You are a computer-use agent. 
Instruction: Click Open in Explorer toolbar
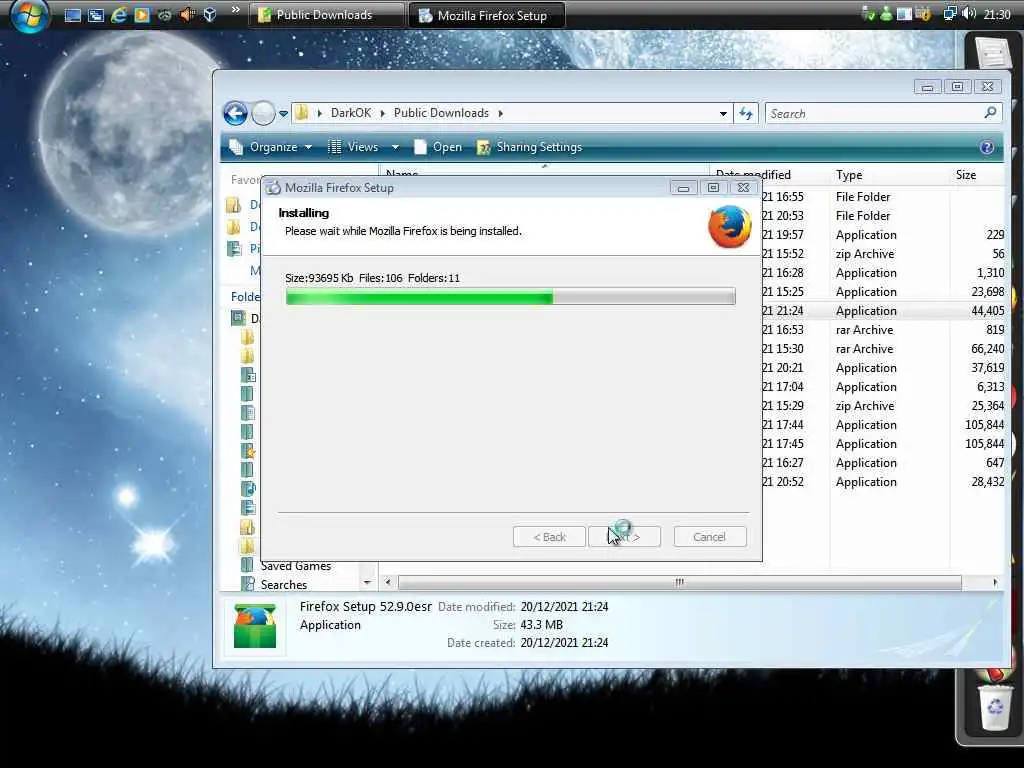438,147
